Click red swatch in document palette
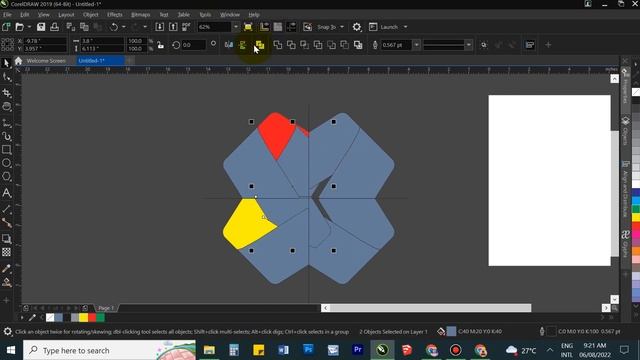This screenshot has width=640, height=360. tap(92, 318)
